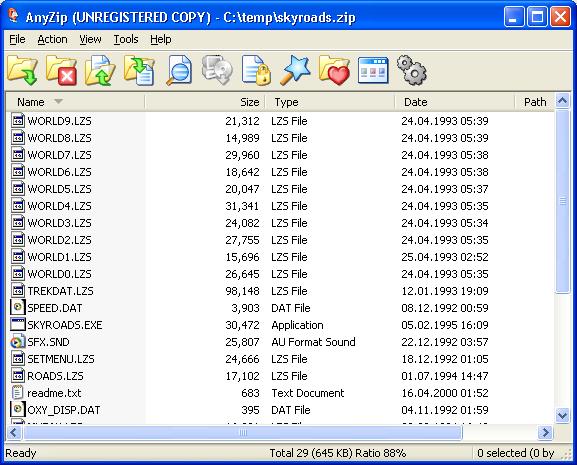This screenshot has height=465, width=577.
Task: Click the AU Format Sound type cell
Action: (313, 342)
